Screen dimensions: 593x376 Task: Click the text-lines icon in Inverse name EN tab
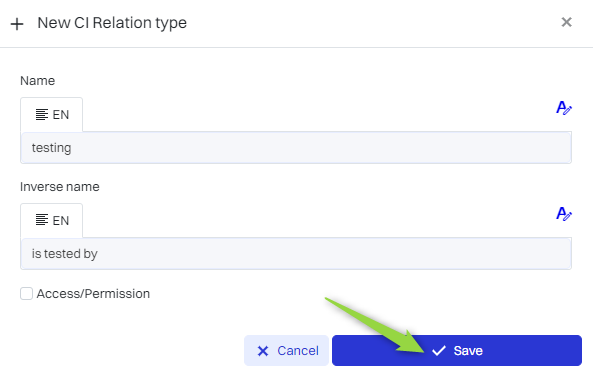point(42,219)
